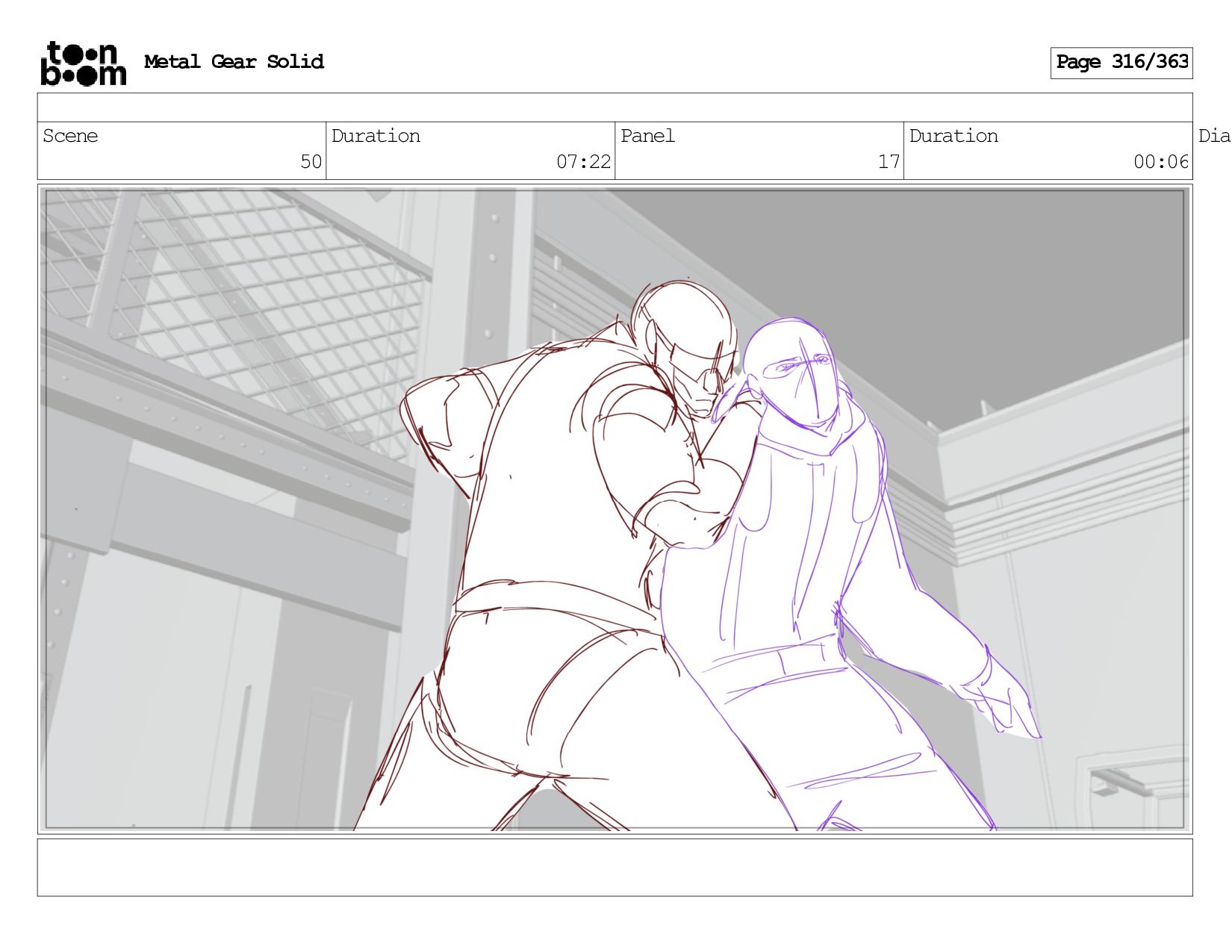Image resolution: width=1232 pixels, height=952 pixels.
Task: Click the empty notes box below the panel
Action: click(x=615, y=868)
